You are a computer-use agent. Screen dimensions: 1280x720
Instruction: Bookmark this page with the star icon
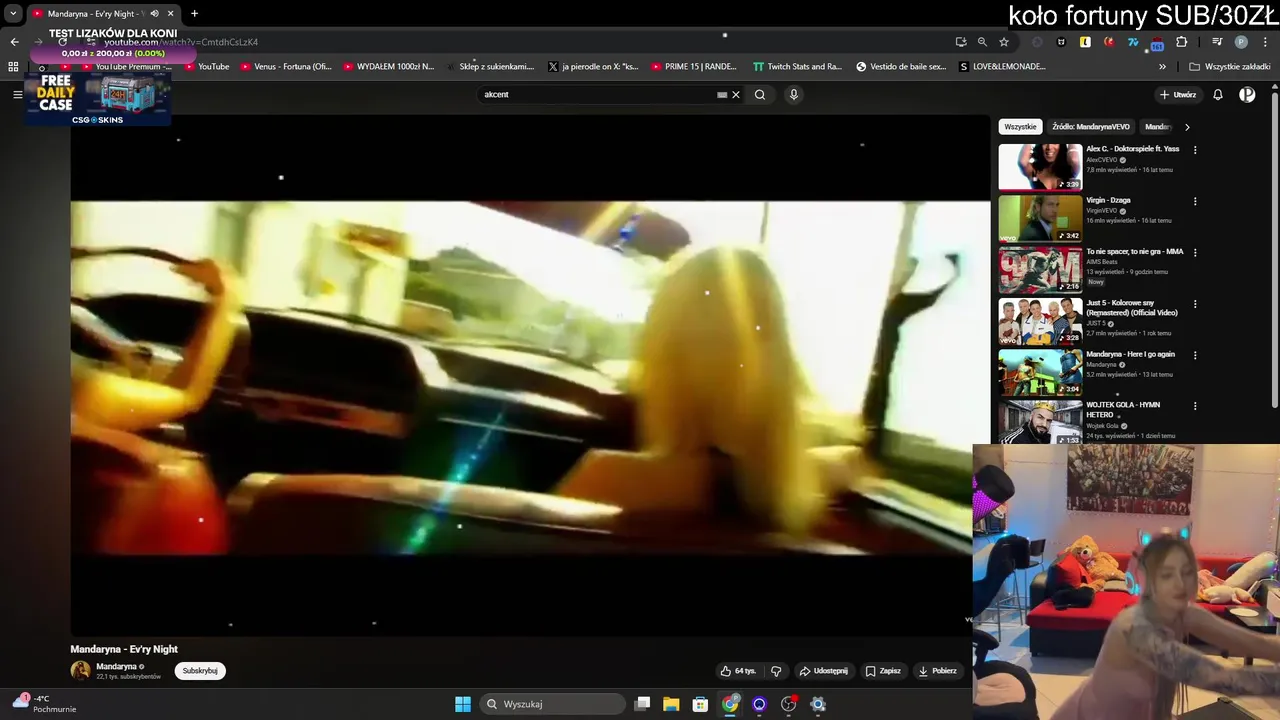[x=1004, y=42]
